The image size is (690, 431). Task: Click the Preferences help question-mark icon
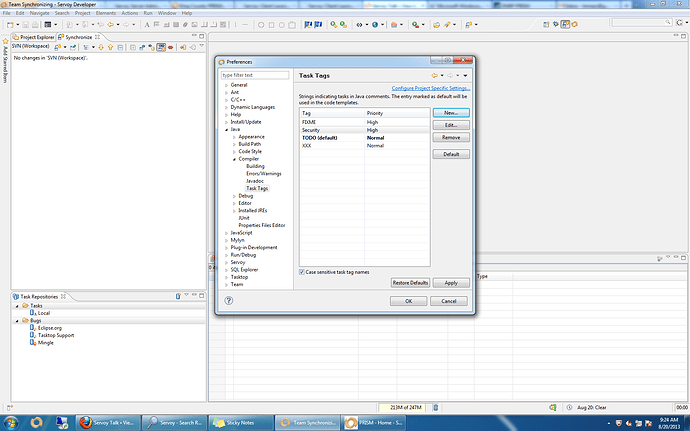(x=228, y=301)
